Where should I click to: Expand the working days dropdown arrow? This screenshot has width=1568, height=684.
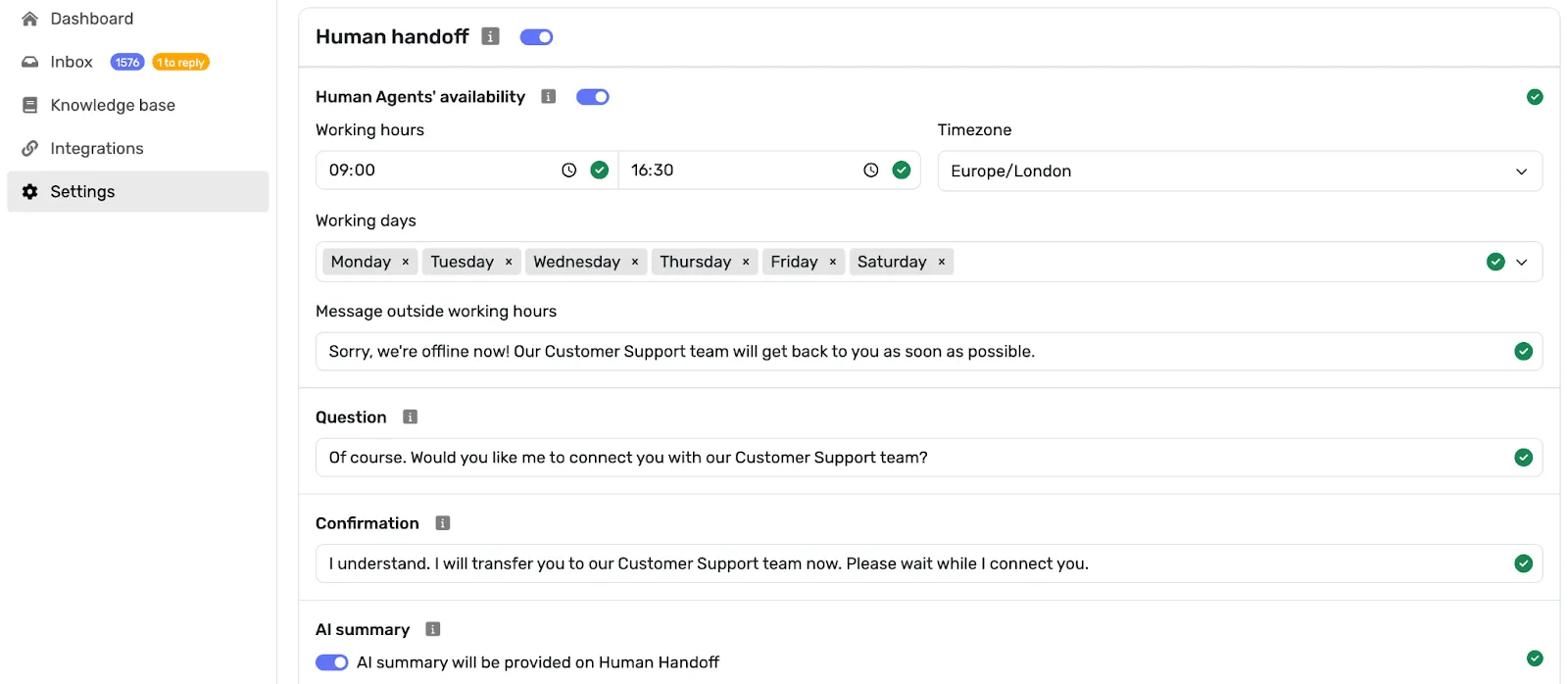coord(1522,262)
